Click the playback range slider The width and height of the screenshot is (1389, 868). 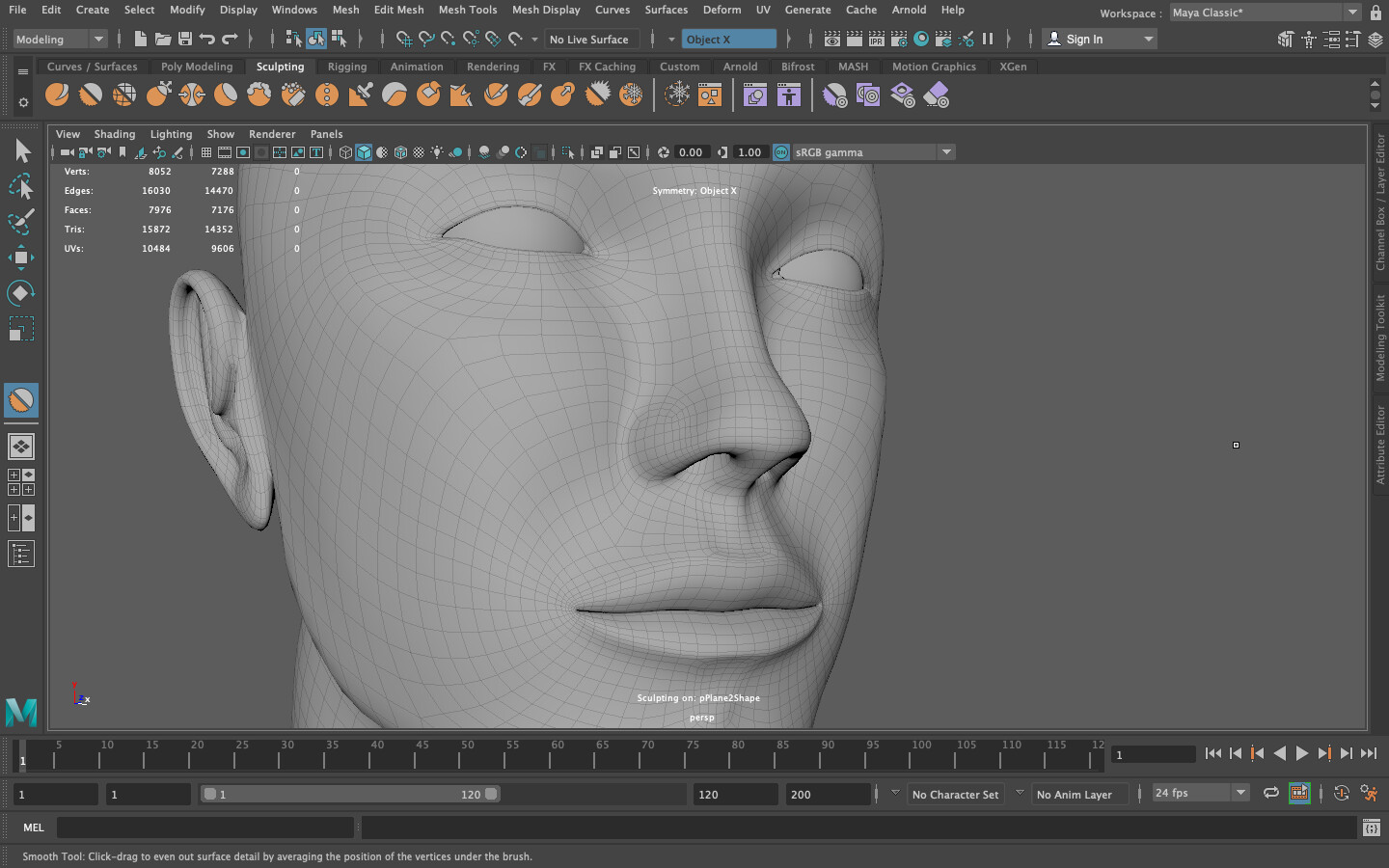click(350, 794)
